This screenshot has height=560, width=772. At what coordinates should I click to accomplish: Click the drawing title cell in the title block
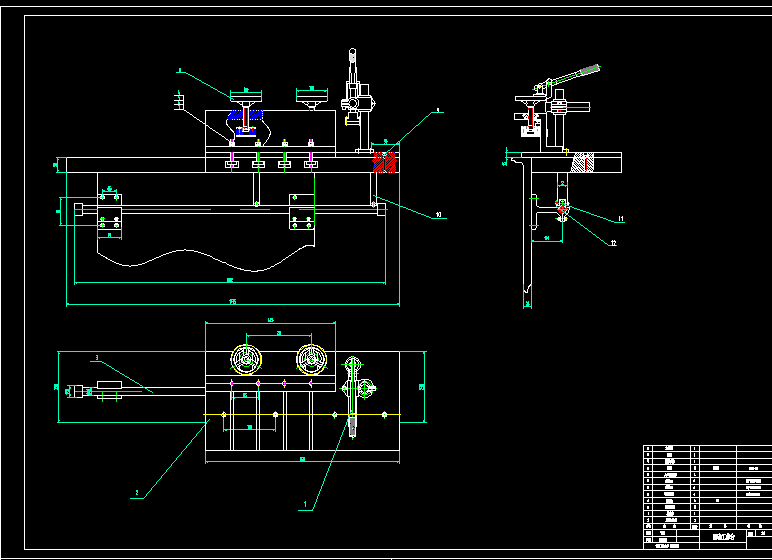[x=723, y=536]
